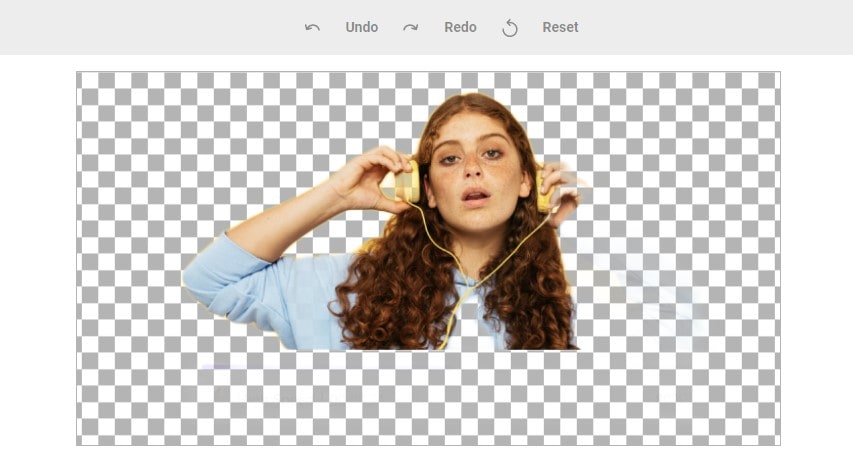The image size is (853, 459).
Task: Click the undo arrow icon
Action: click(312, 27)
